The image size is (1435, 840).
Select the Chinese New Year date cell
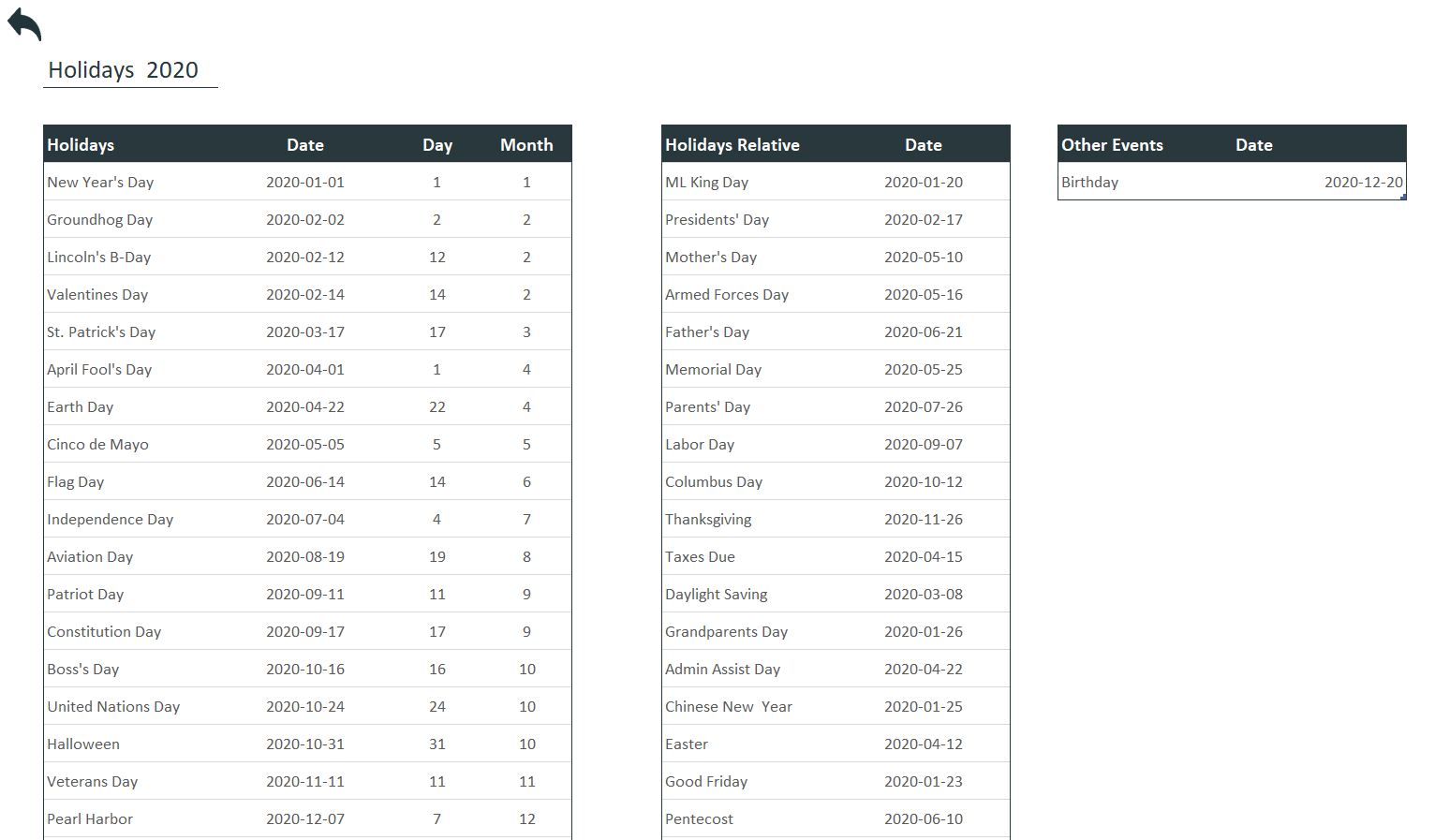[923, 707]
